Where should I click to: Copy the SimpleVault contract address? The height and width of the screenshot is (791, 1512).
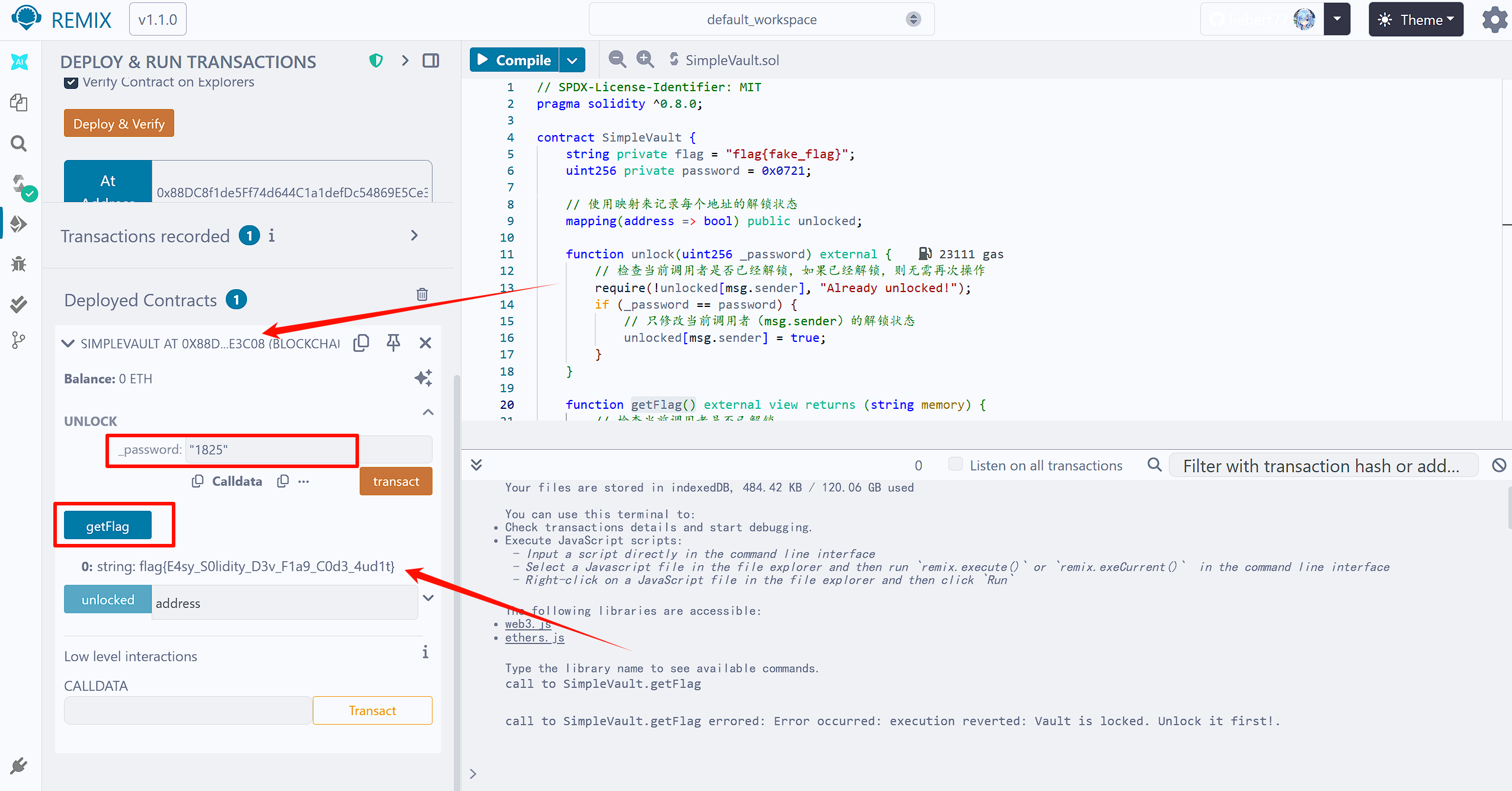(361, 343)
